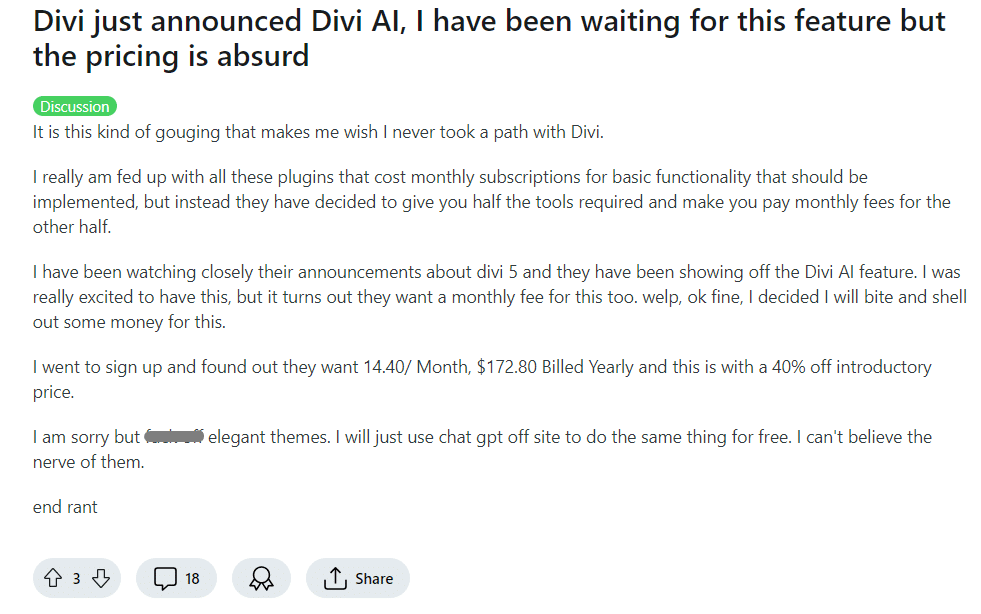Give an award using the ribbon icon
Image resolution: width=981 pixels, height=614 pixels.
click(x=261, y=578)
